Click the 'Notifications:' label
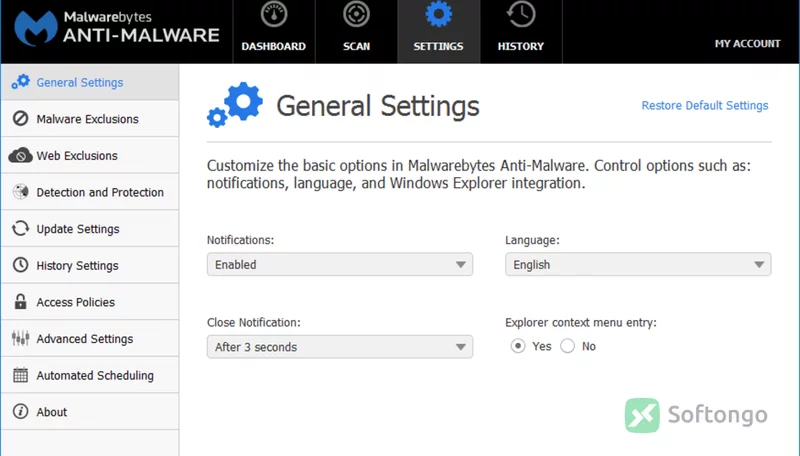Screen dimensions: 800x456 (240, 240)
